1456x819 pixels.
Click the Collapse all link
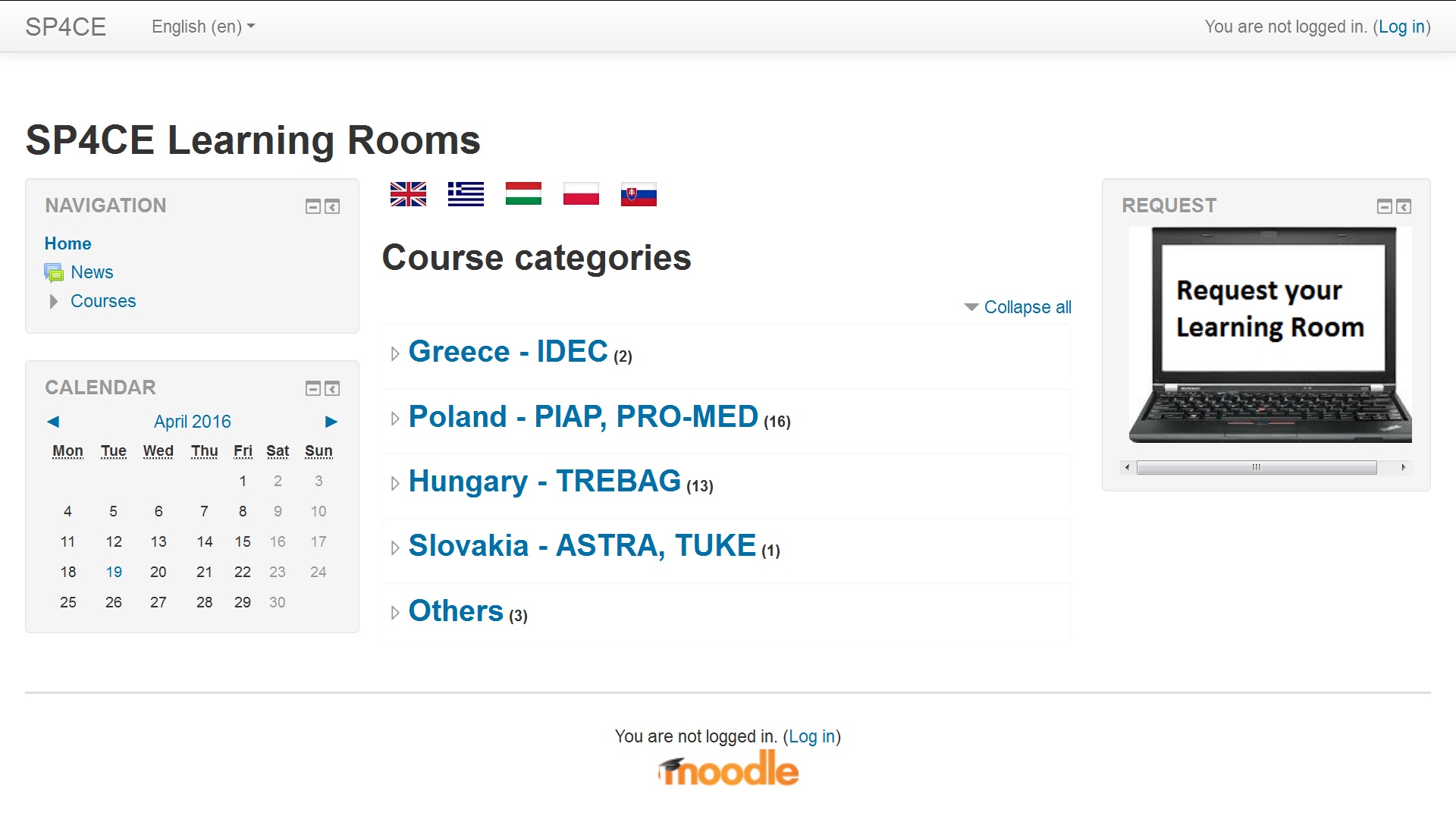pos(1028,307)
